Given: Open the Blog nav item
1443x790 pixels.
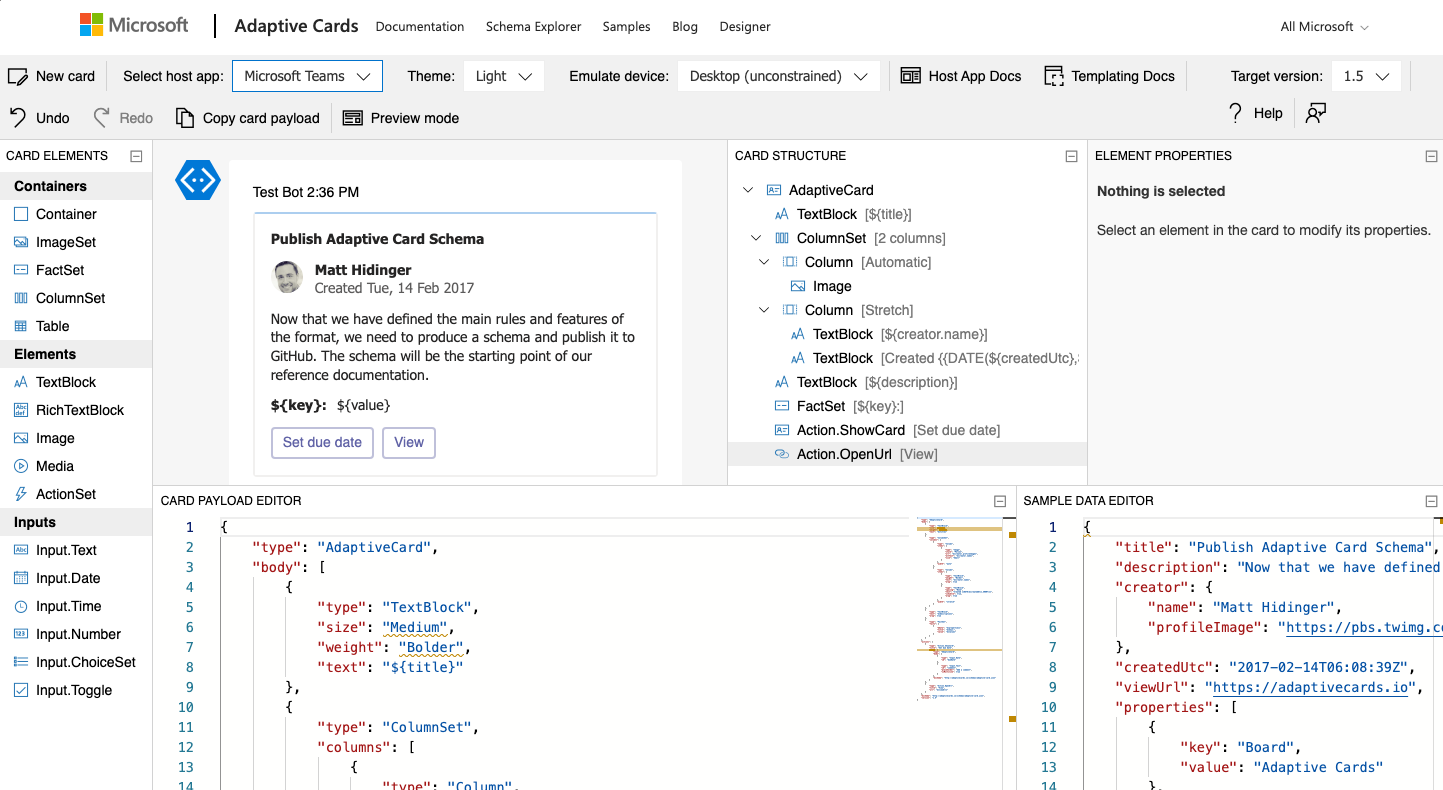Looking at the screenshot, I should point(685,27).
